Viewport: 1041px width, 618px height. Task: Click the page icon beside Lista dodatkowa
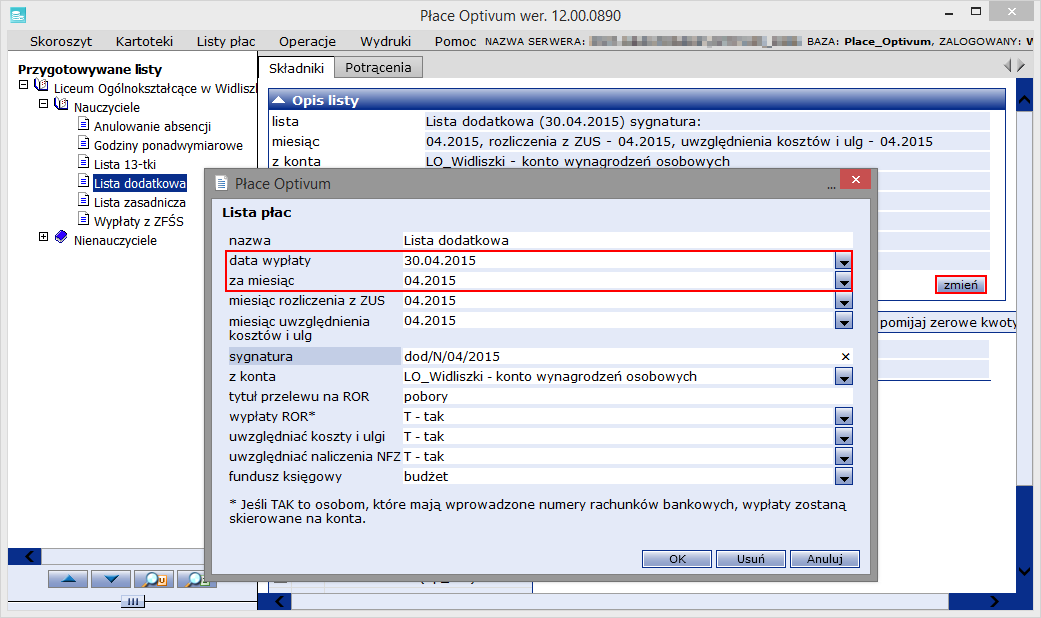[x=84, y=181]
